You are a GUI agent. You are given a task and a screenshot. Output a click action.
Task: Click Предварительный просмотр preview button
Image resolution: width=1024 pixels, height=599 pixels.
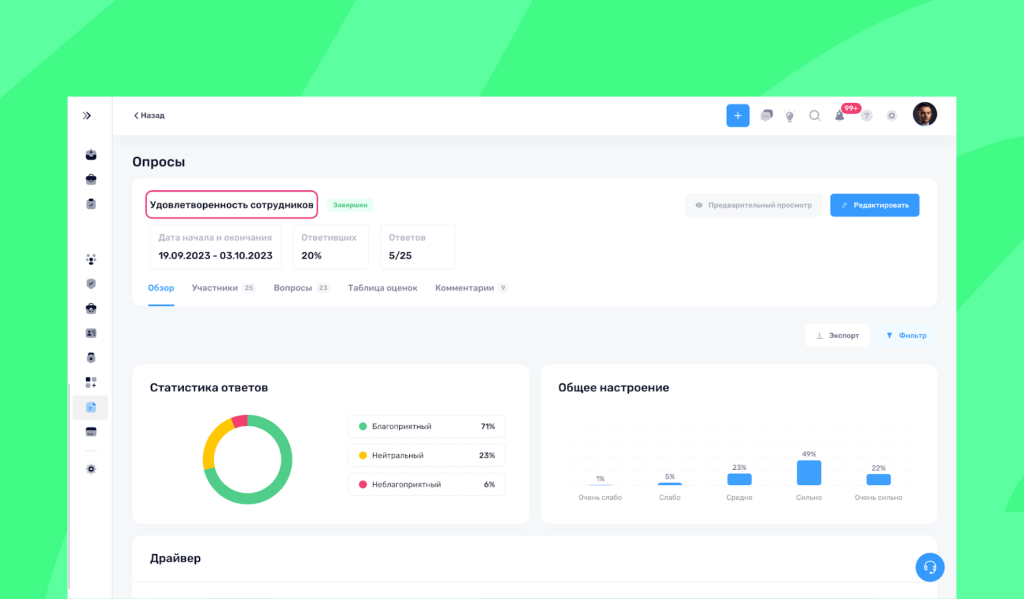coord(753,205)
